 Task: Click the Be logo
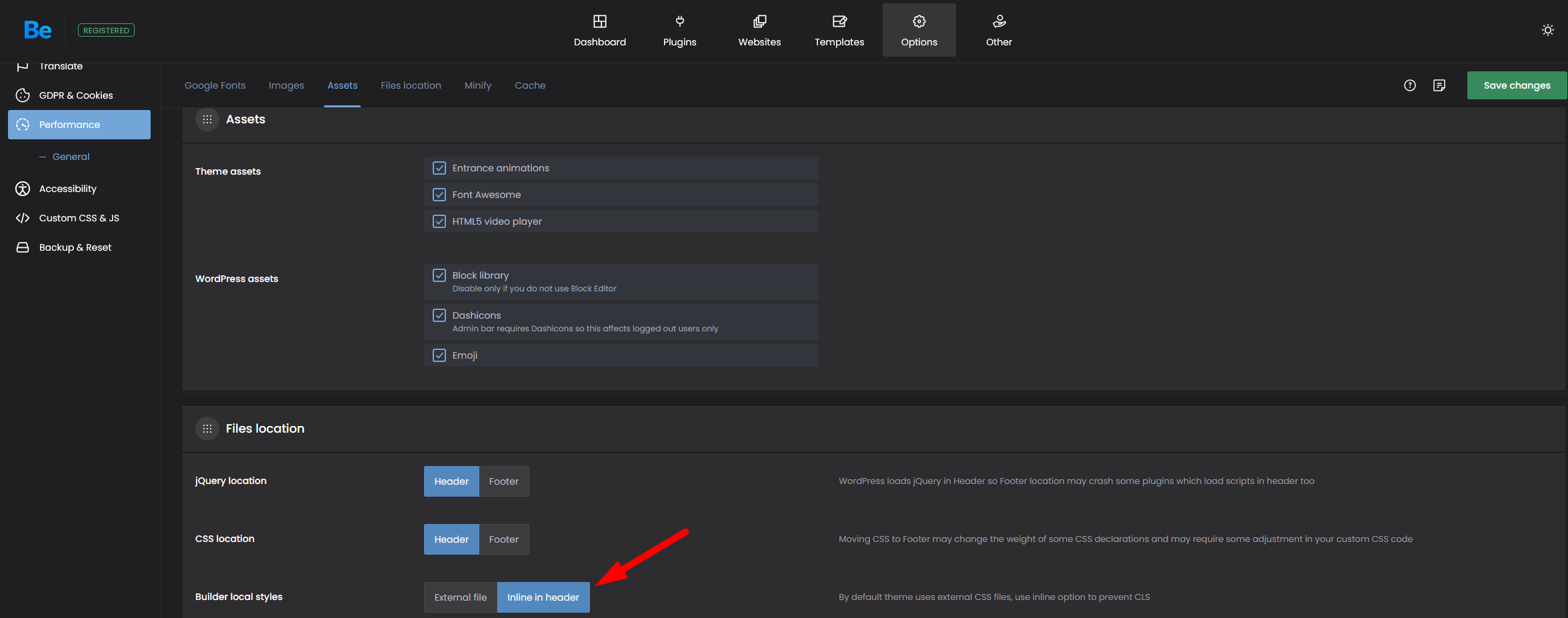37,30
